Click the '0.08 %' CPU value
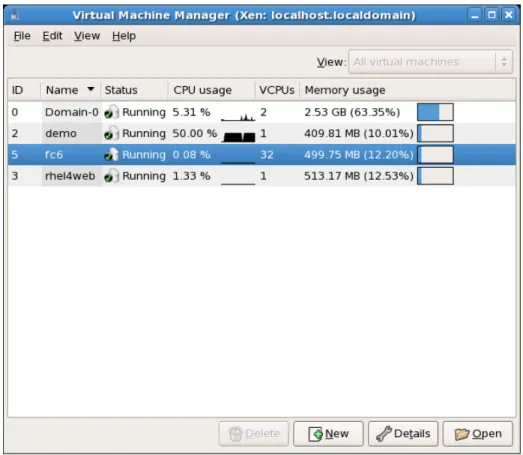 tap(191, 155)
